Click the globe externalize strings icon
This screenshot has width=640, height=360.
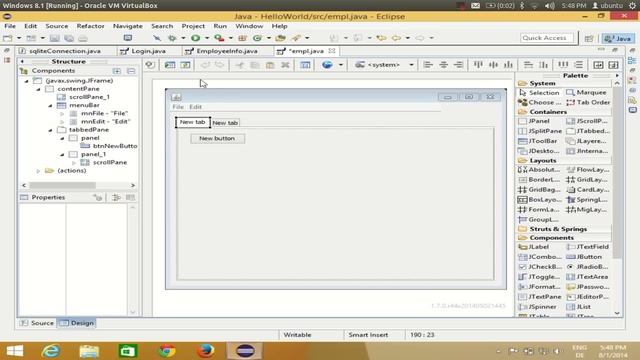click(327, 65)
